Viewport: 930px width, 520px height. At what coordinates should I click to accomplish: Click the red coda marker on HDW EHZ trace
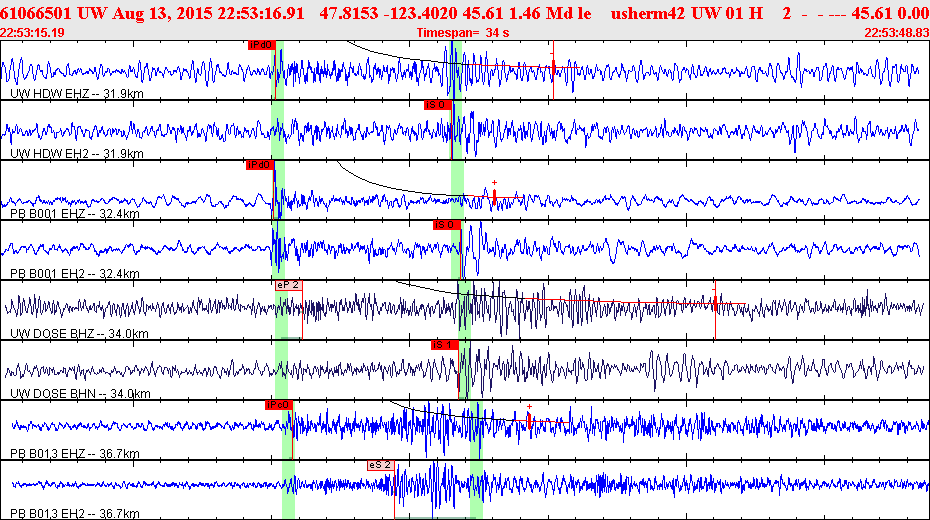553,66
